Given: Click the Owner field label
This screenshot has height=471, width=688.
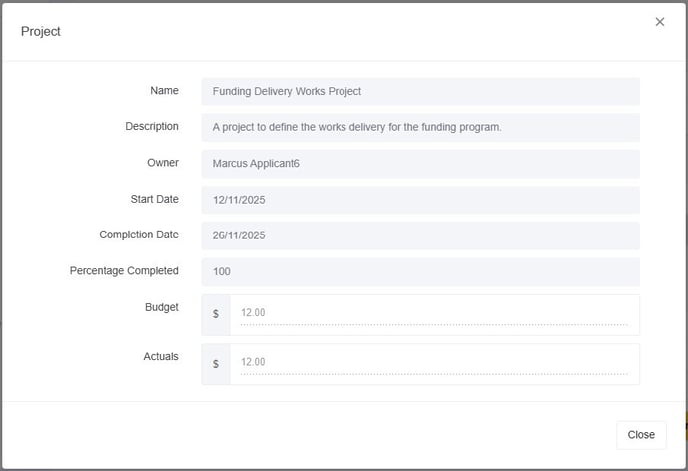Looking at the screenshot, I should pyautogui.click(x=163, y=163).
